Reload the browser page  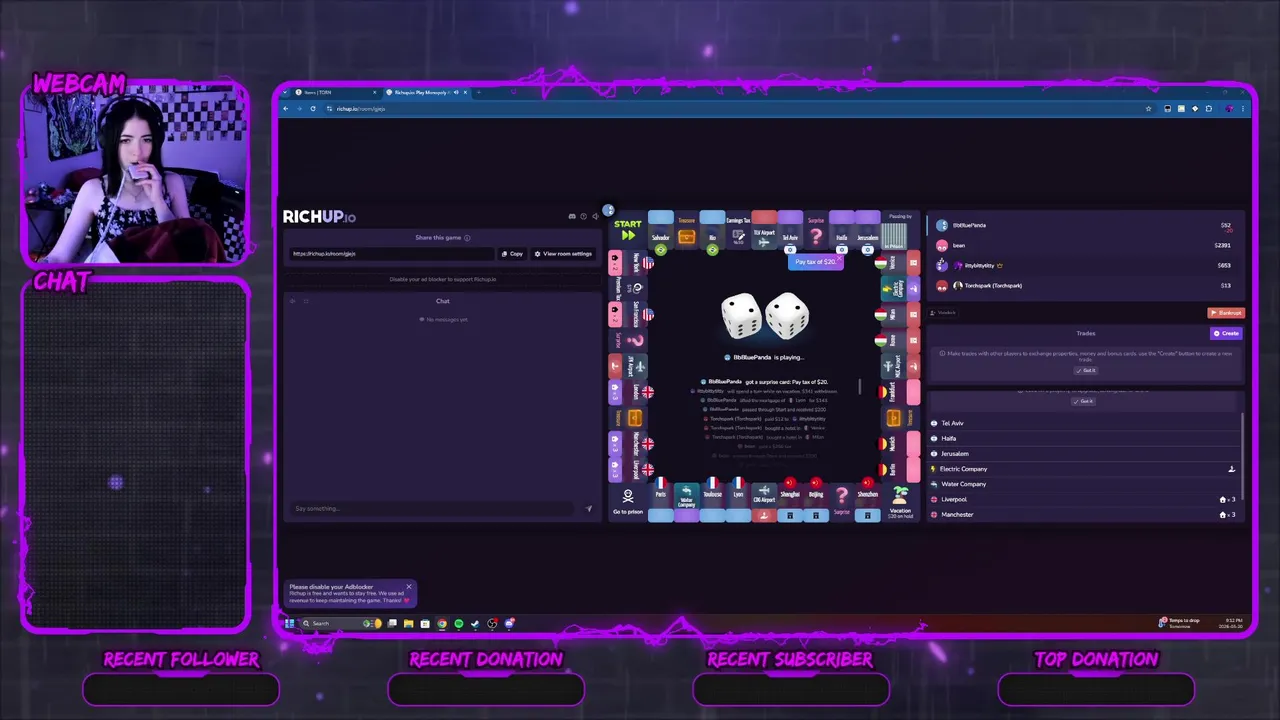click(x=313, y=109)
